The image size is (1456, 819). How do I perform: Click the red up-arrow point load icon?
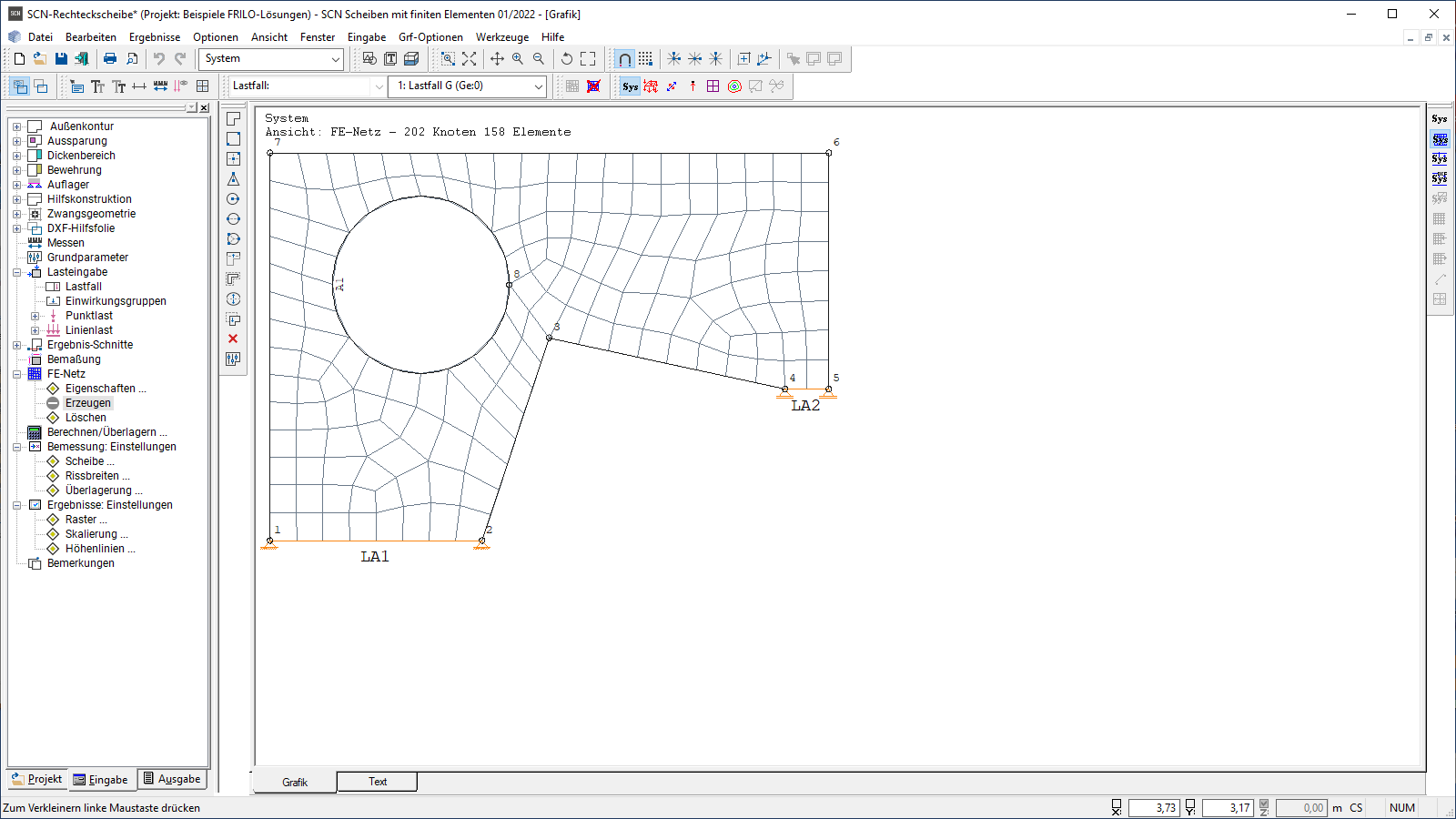pos(693,86)
